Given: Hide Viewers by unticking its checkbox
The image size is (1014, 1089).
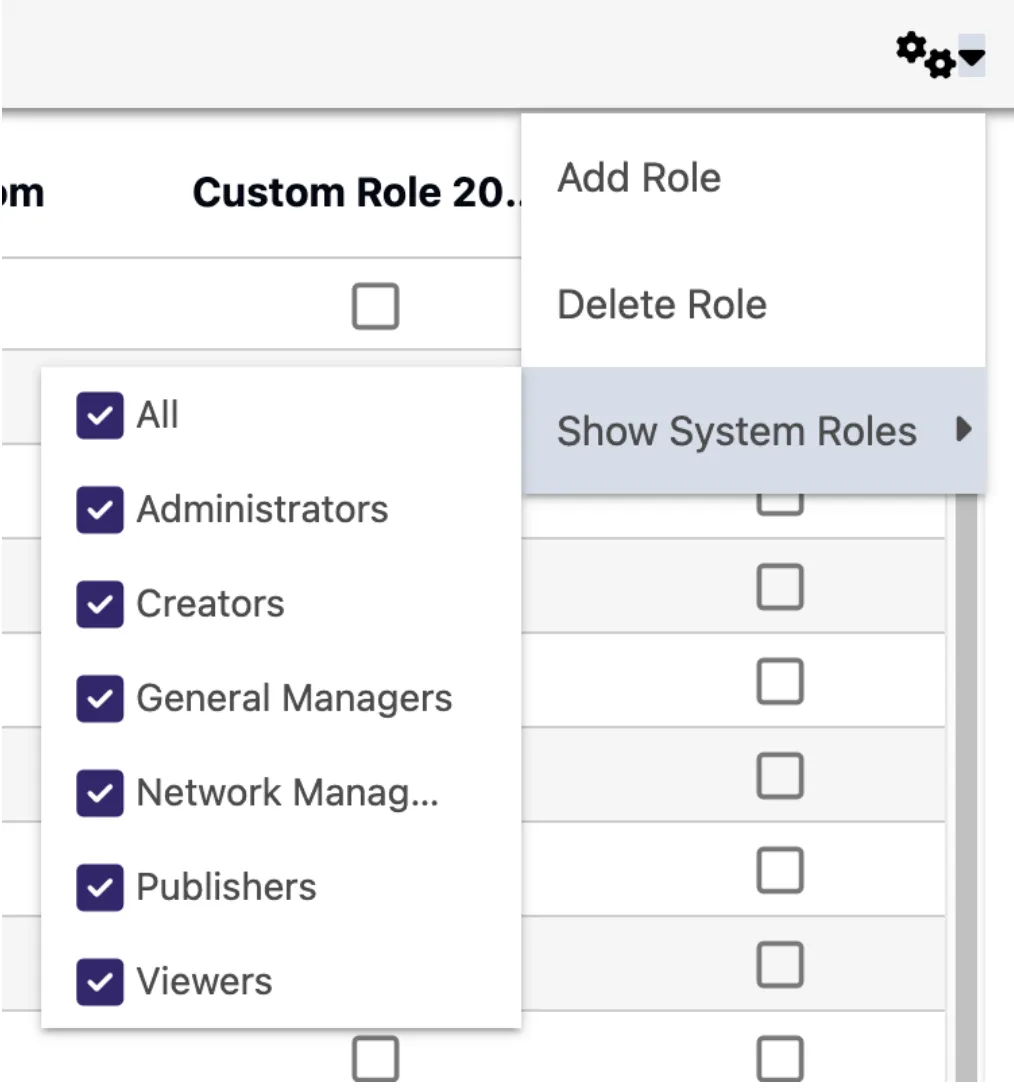Looking at the screenshot, I should tap(100, 982).
